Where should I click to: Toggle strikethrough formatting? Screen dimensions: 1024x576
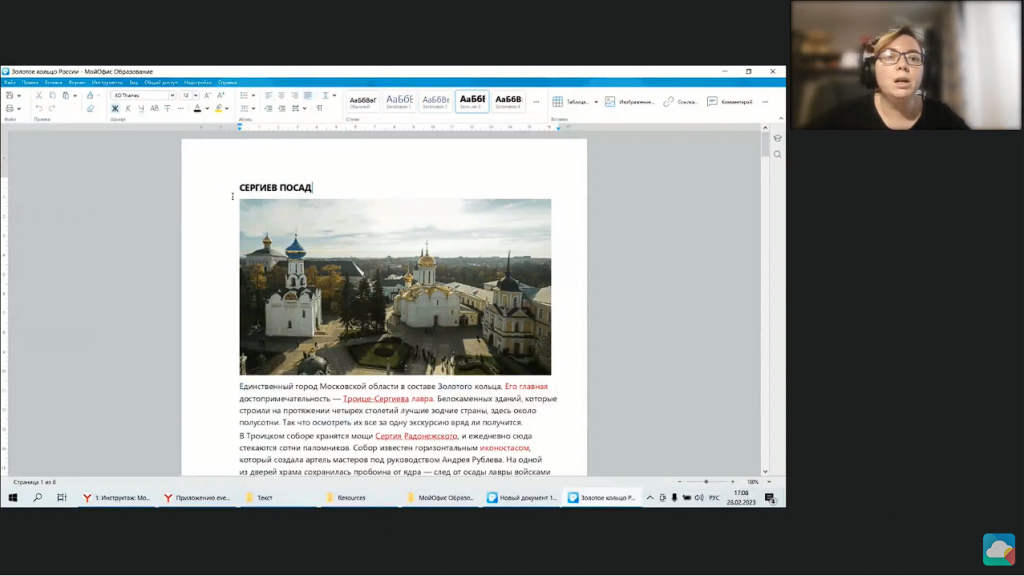[x=167, y=108]
